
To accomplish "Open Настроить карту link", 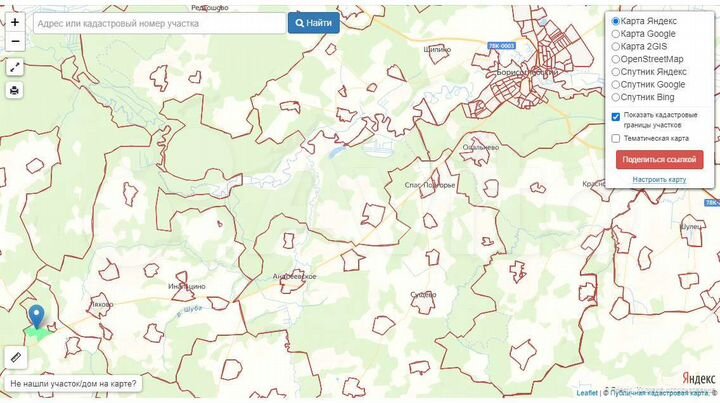I will coord(659,179).
